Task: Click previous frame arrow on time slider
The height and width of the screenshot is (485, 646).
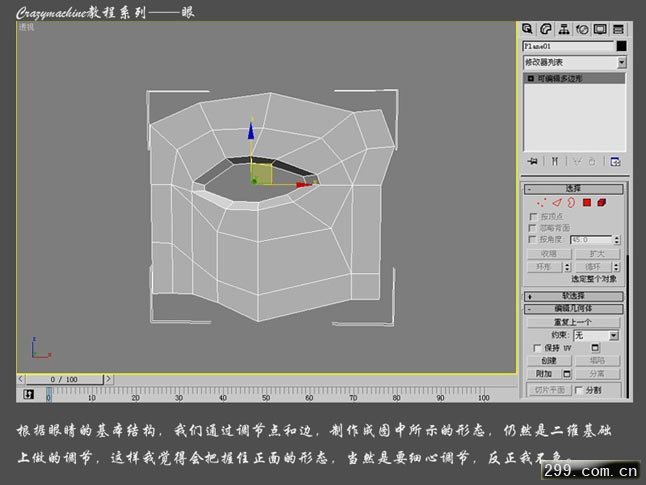Action: [x=21, y=379]
